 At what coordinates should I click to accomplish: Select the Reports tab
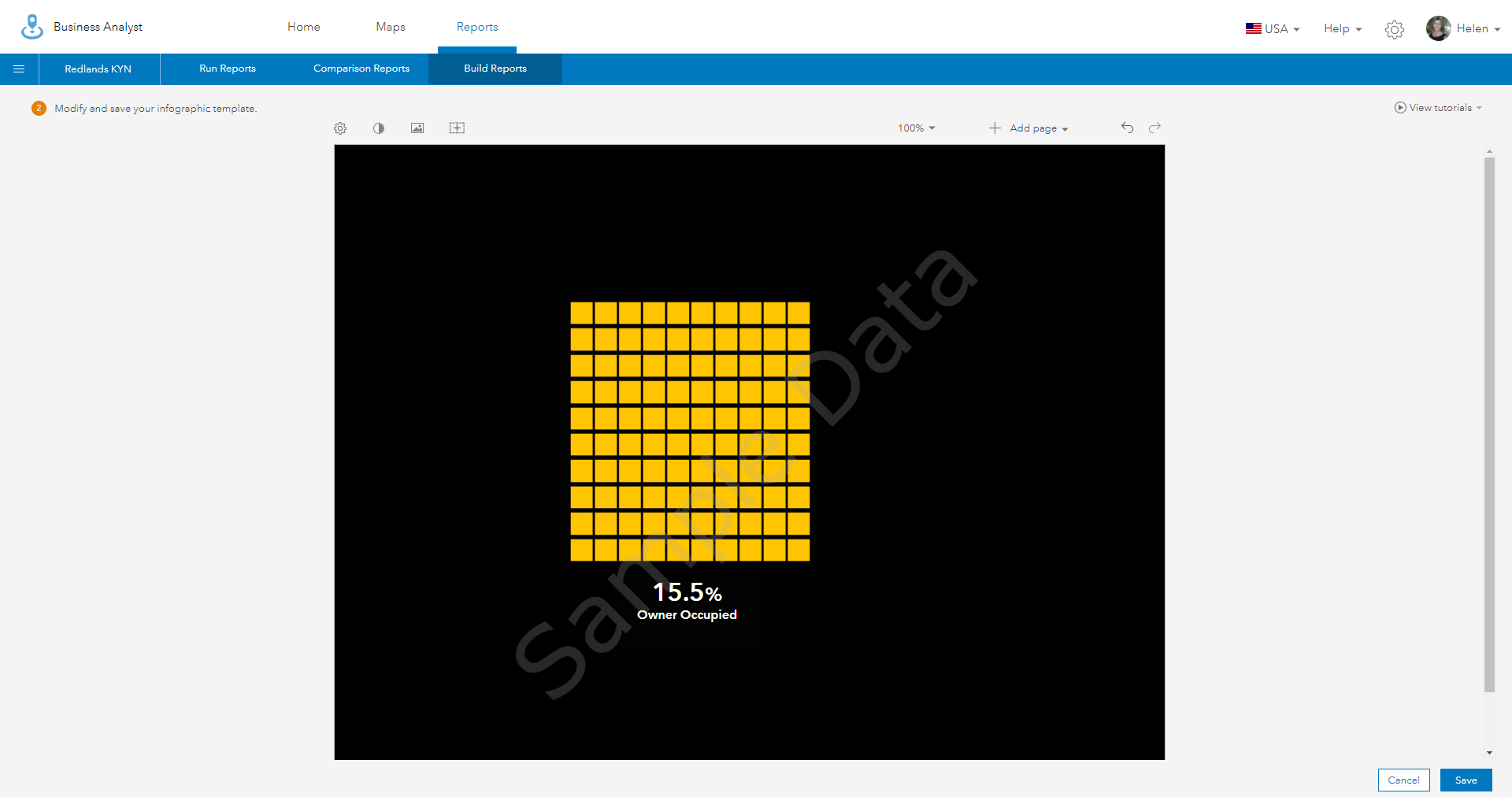[x=477, y=27]
